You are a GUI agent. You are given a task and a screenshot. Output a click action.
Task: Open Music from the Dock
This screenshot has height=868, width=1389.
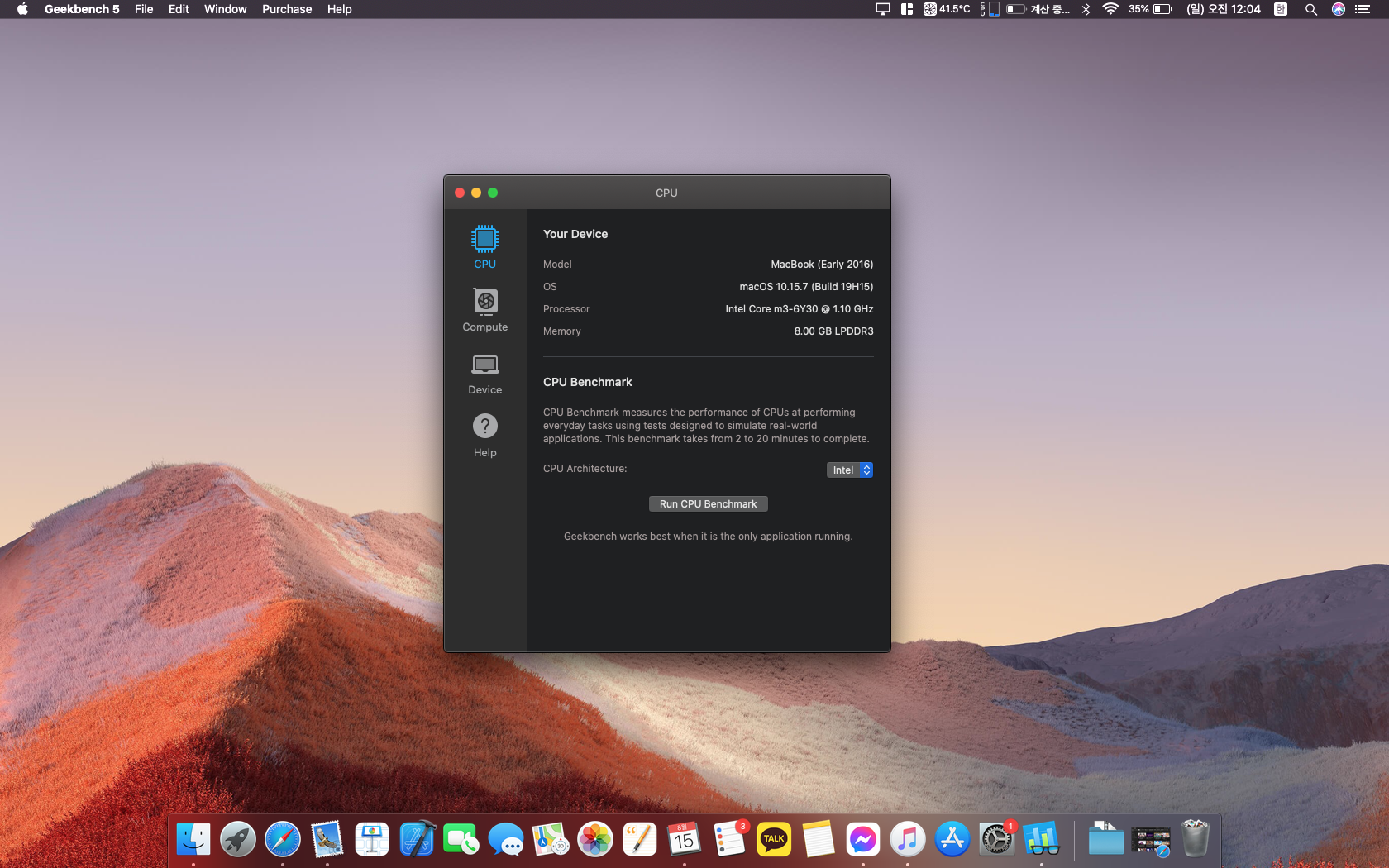pyautogui.click(x=908, y=840)
